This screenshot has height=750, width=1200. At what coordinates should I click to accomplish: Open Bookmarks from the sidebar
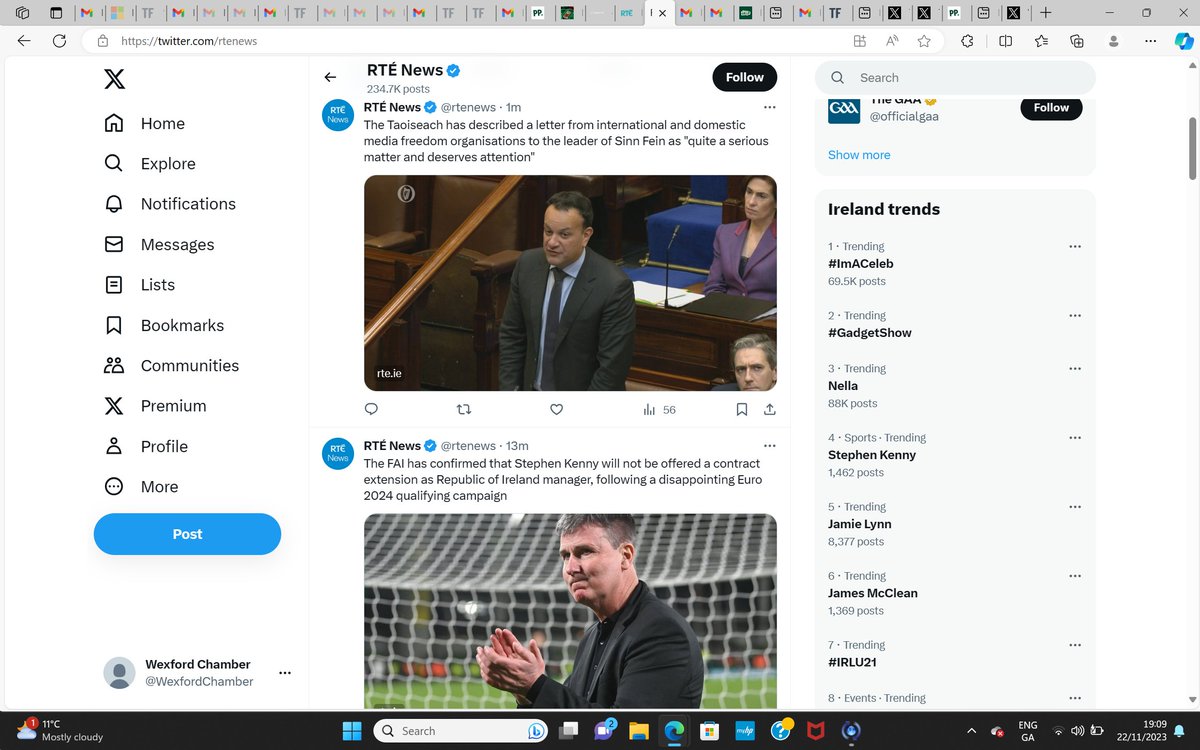click(164, 325)
